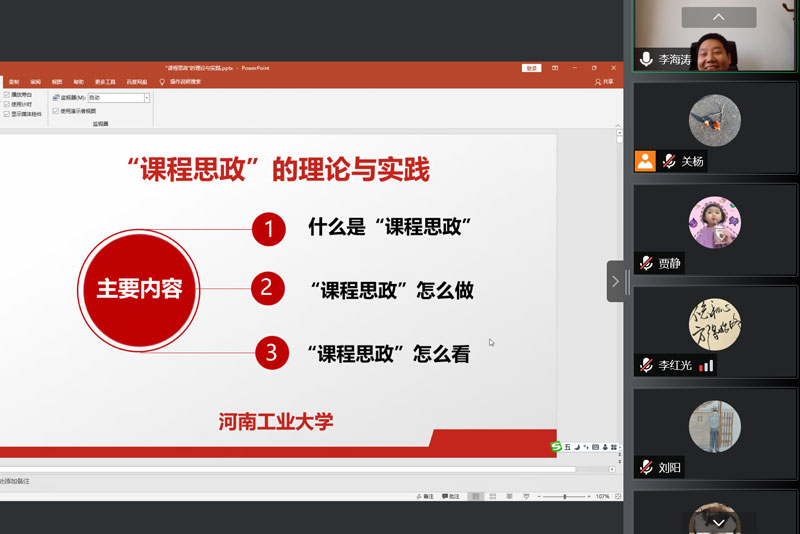Click red 主要内容 circle
Image resolution: width=800 pixels, height=534 pixels.
[x=139, y=290]
